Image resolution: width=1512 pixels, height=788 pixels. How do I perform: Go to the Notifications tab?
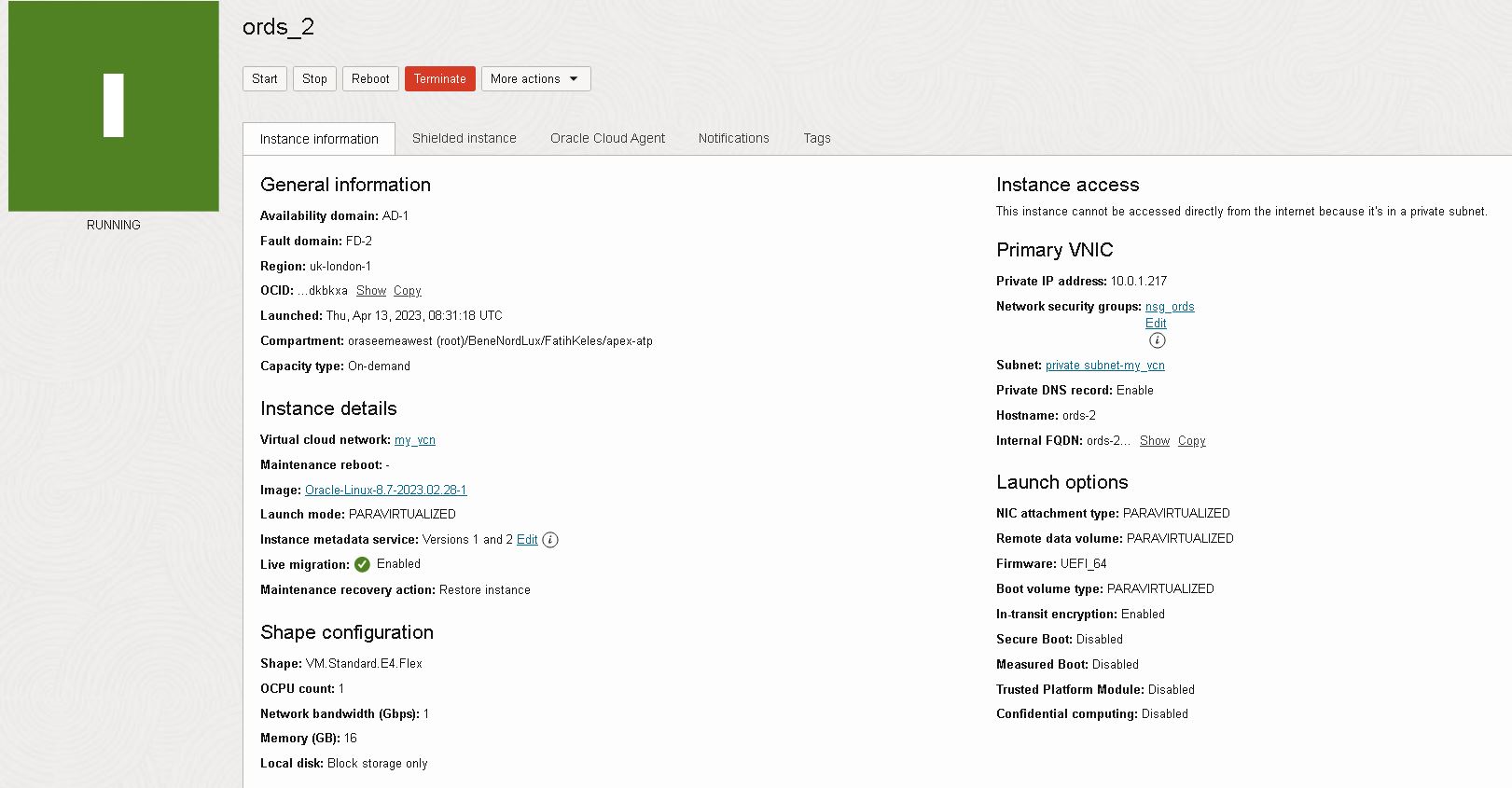tap(734, 138)
